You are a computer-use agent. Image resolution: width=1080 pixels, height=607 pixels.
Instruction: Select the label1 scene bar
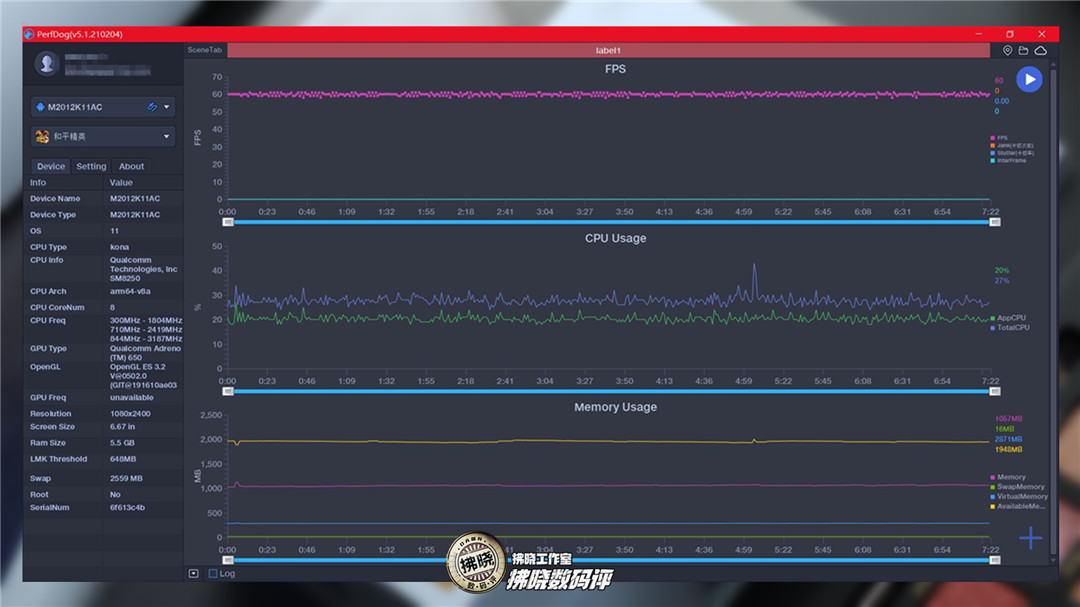point(608,50)
